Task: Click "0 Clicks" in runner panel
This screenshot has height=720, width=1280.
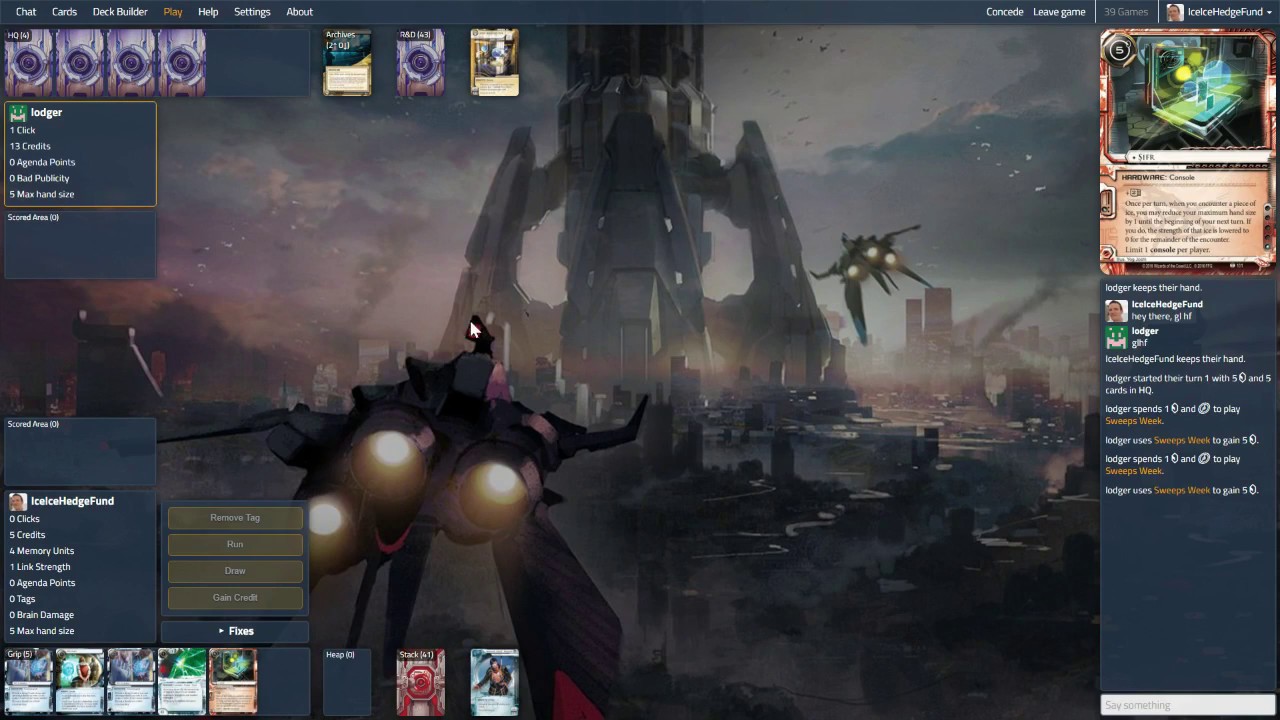Action: (25, 519)
